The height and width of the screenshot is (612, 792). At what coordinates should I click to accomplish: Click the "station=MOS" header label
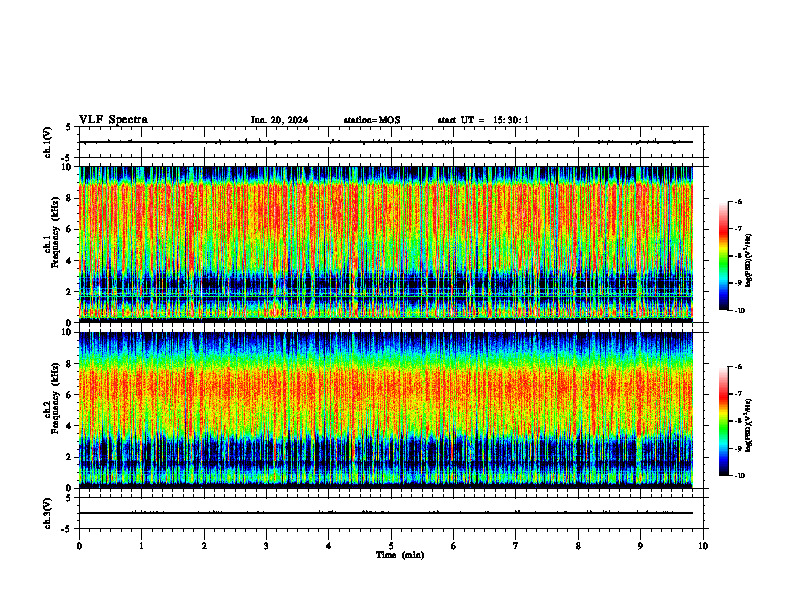pos(372,120)
